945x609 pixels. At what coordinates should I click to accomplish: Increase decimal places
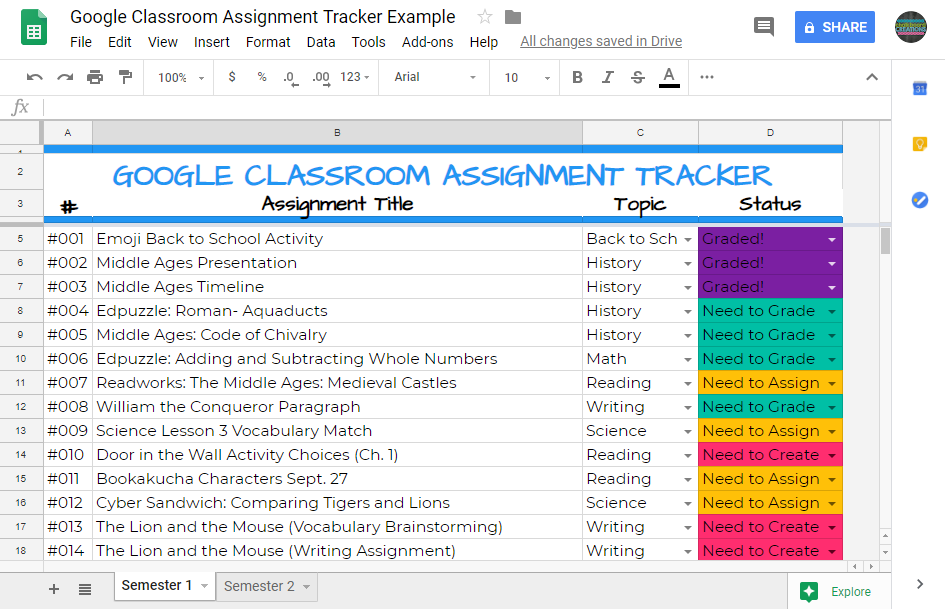pos(321,78)
